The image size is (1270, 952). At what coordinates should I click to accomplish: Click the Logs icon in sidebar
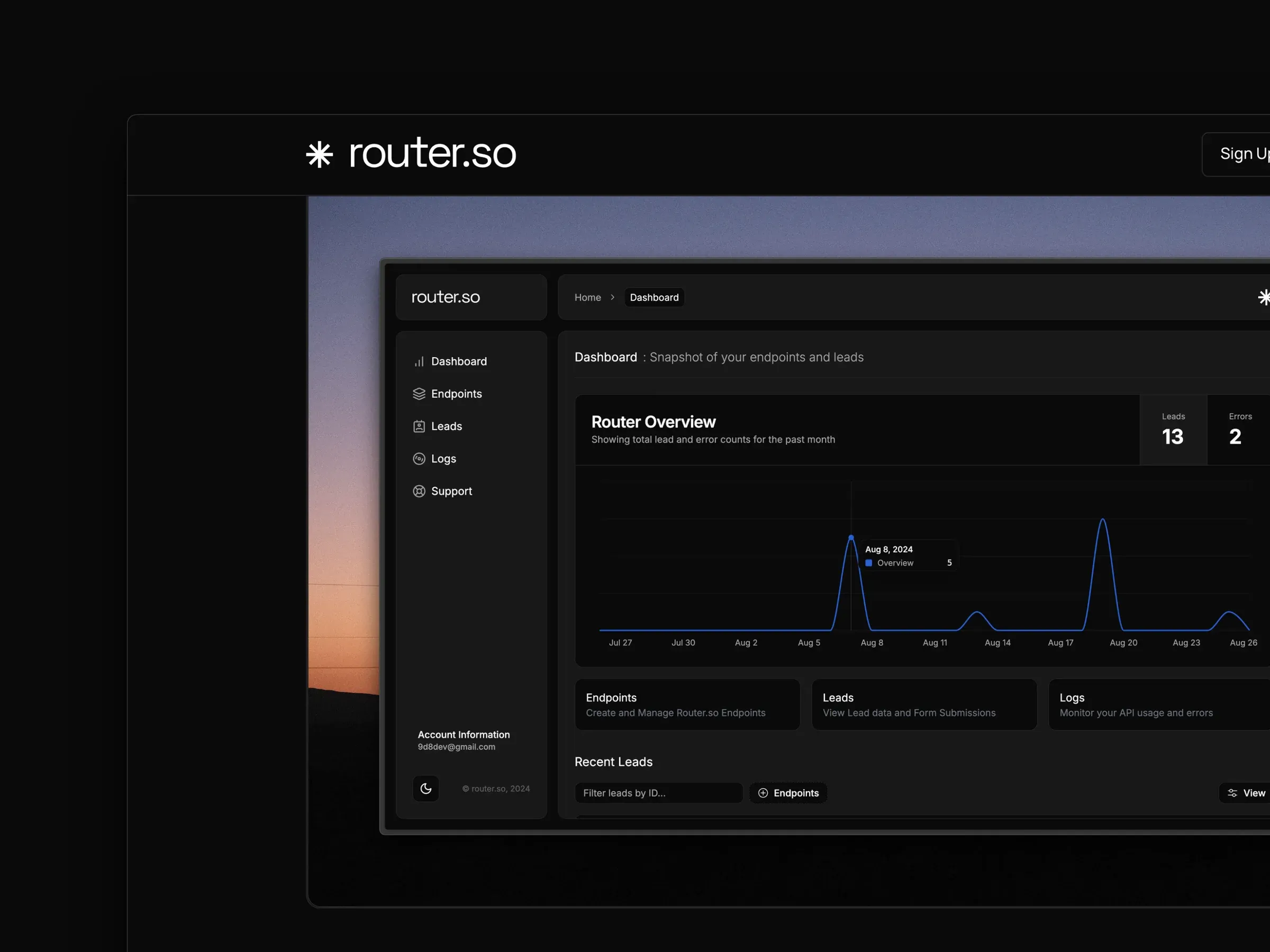pyautogui.click(x=419, y=459)
